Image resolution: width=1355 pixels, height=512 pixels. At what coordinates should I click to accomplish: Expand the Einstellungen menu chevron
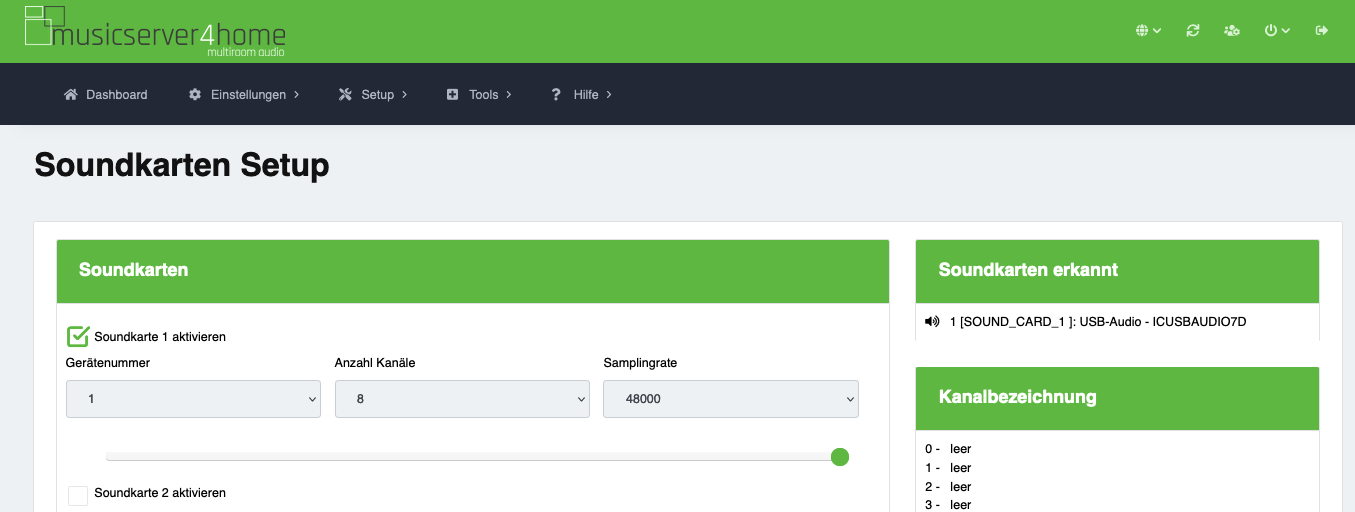[x=297, y=94]
